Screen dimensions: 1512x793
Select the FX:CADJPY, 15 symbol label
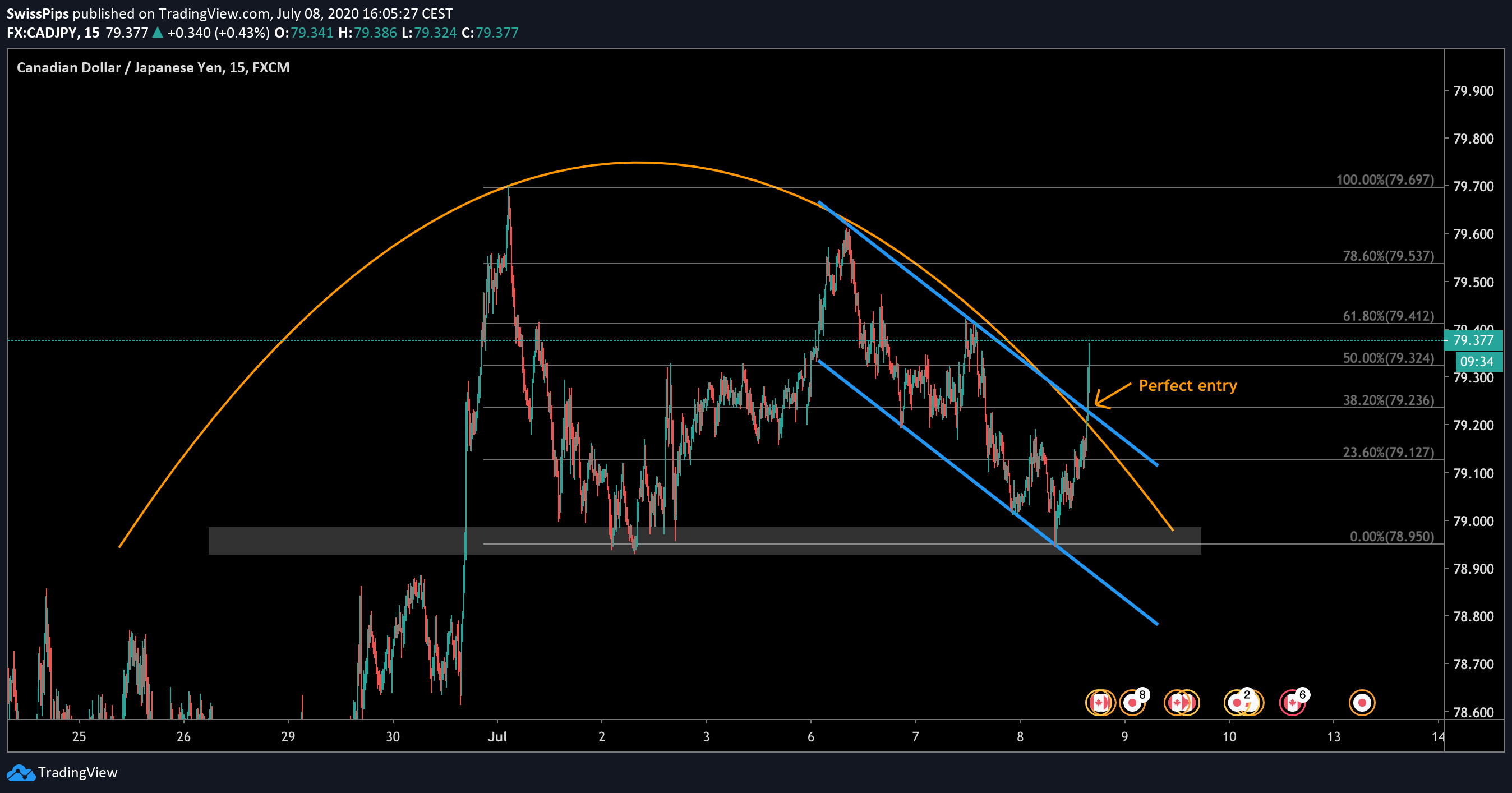(x=53, y=33)
